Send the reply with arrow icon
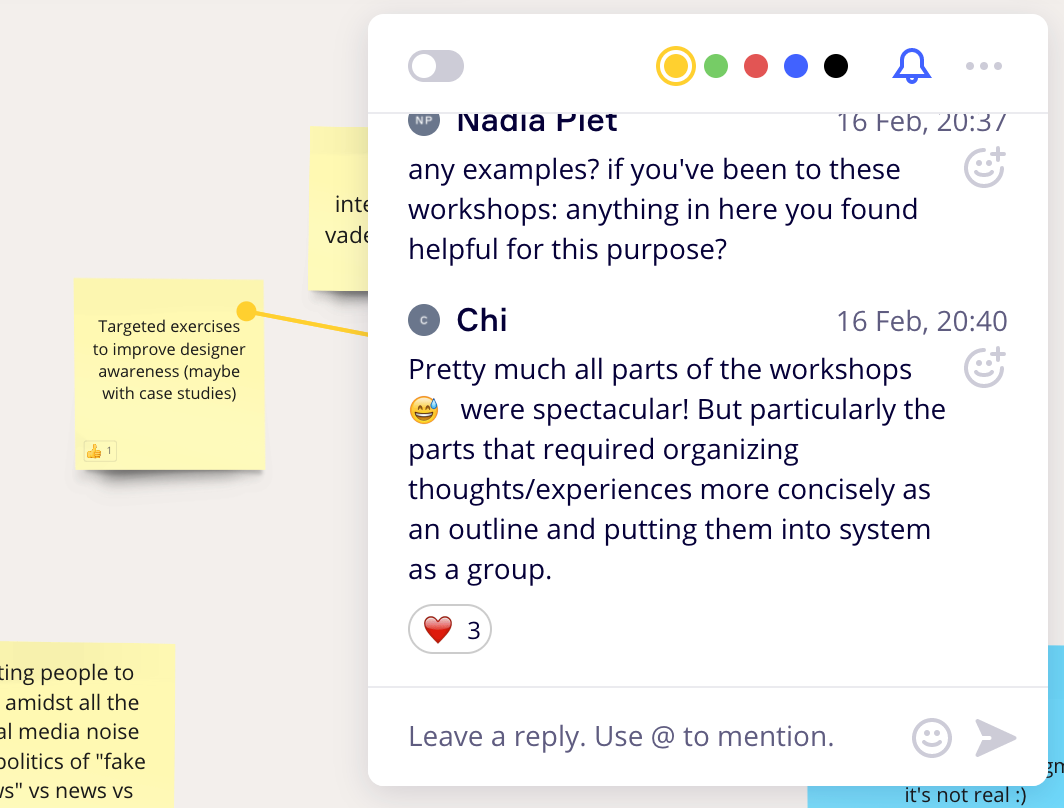Viewport: 1064px width, 808px height. tap(996, 738)
